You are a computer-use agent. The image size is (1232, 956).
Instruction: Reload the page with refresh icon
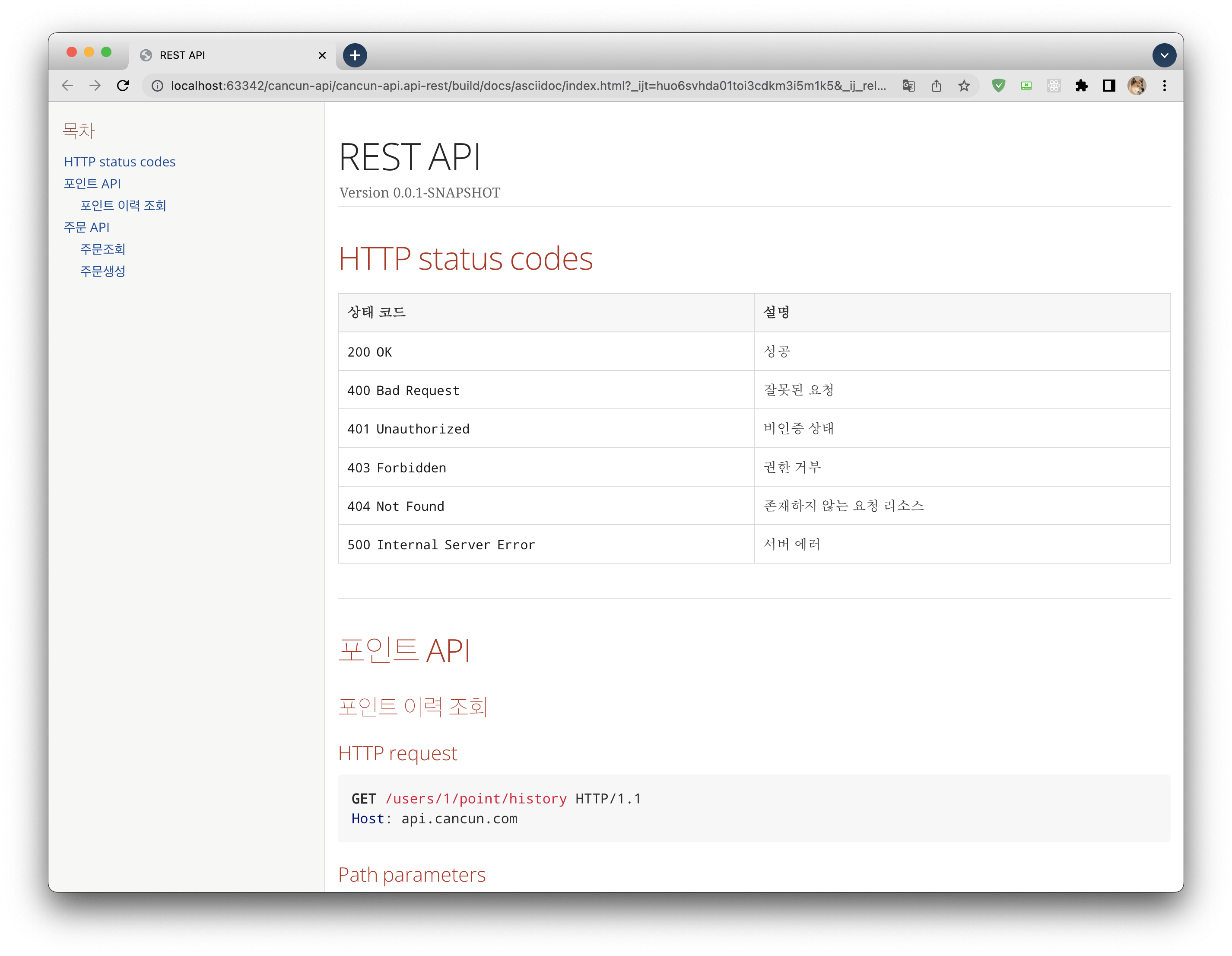point(123,86)
